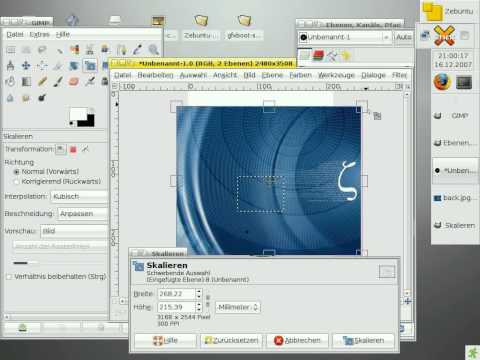This screenshot has width=480, height=360.
Task: Open the Farben menu
Action: tap(300, 75)
